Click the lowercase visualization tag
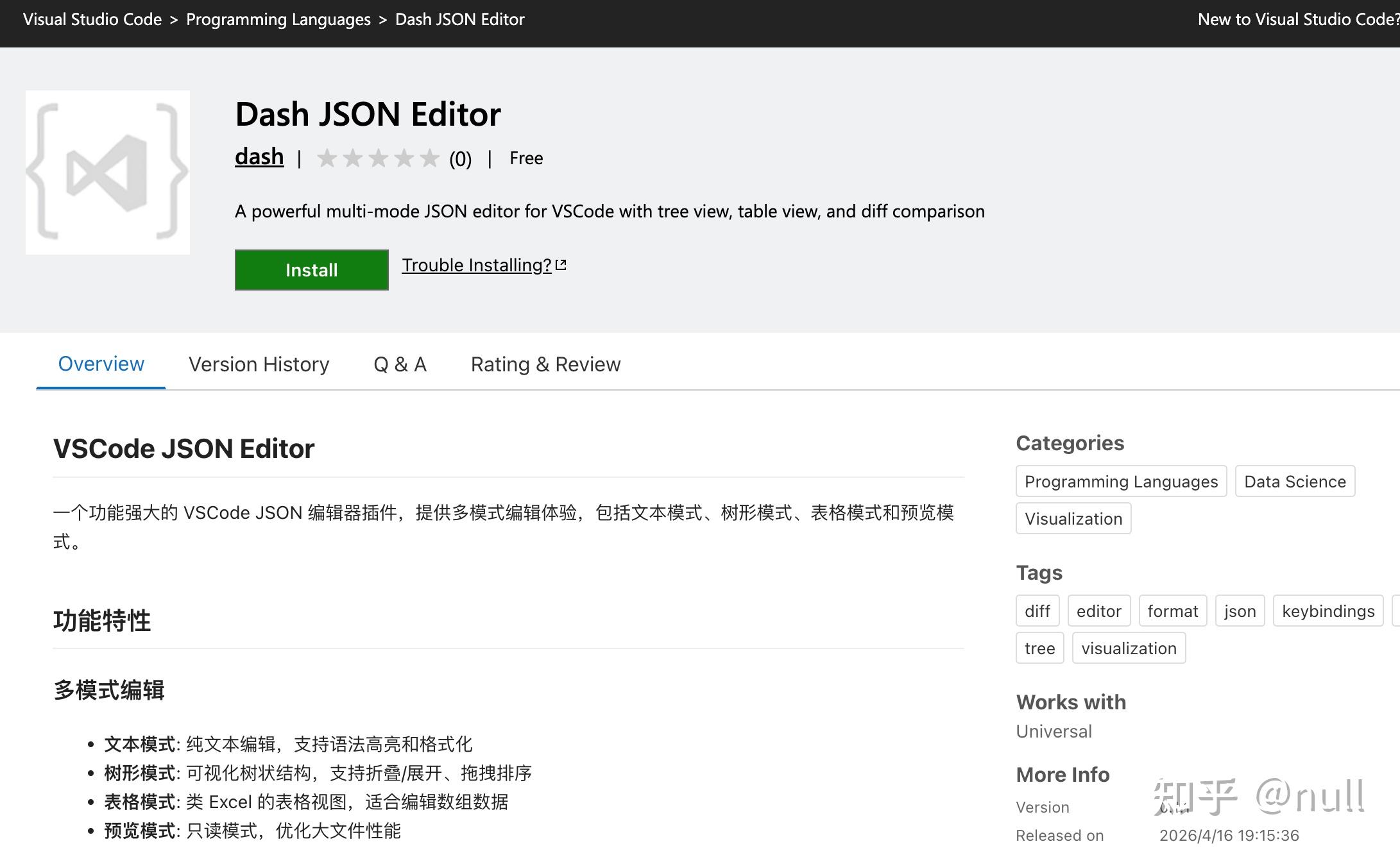 1129,648
